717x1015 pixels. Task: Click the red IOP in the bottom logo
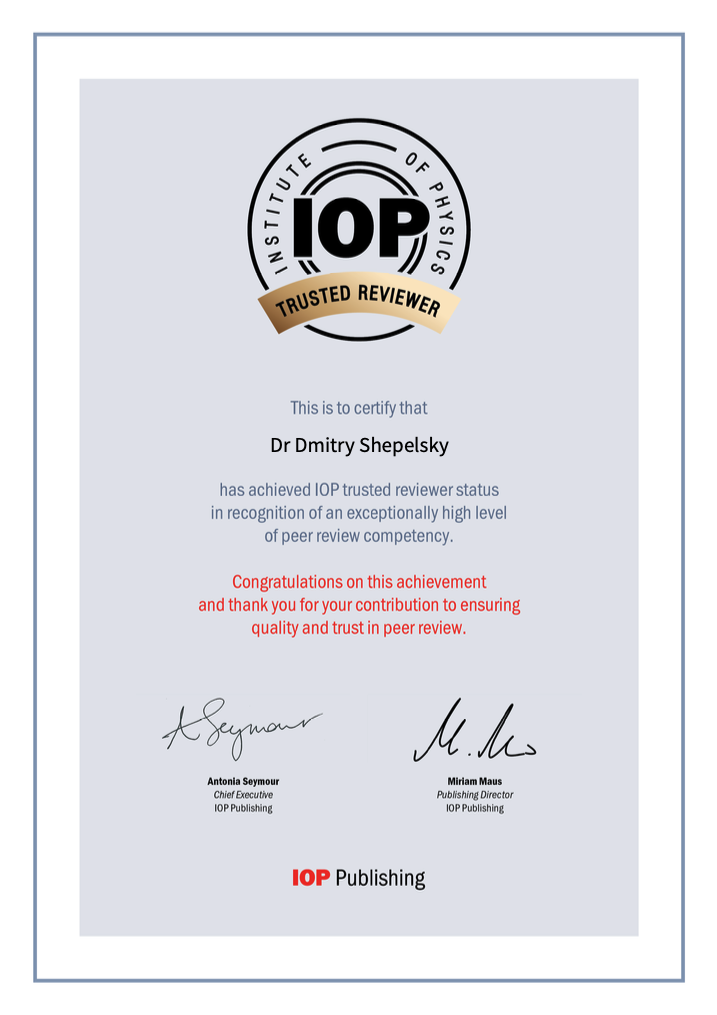(x=311, y=878)
